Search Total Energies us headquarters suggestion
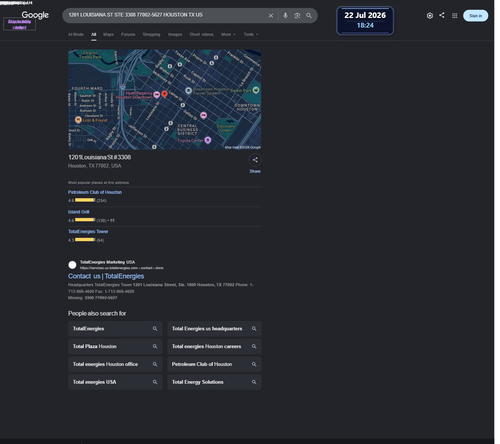The image size is (500, 444). click(214, 329)
